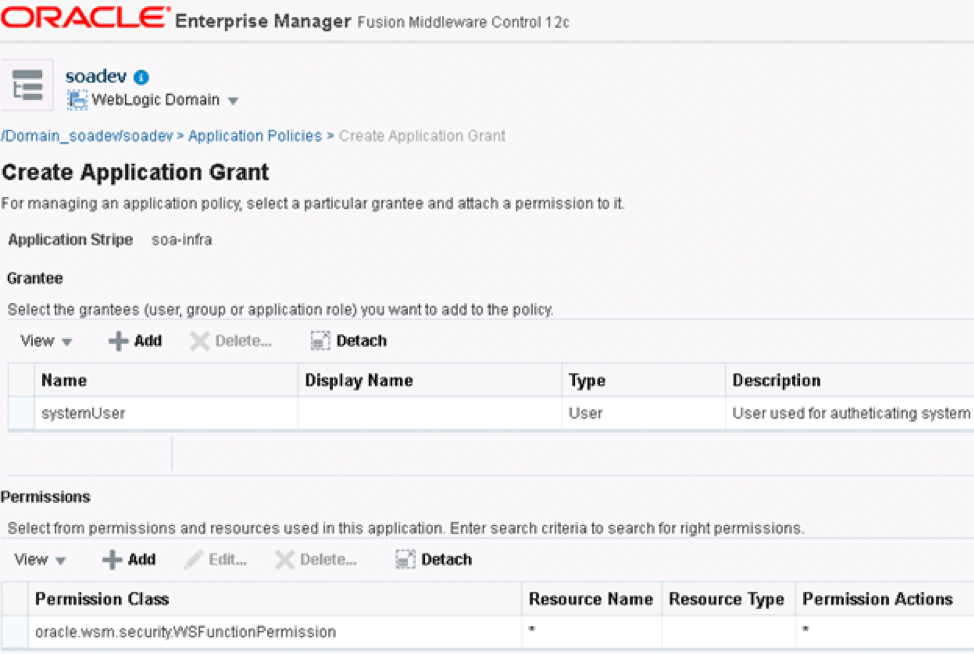Add a grantee with the Add button
This screenshot has width=974, height=654.
click(135, 341)
